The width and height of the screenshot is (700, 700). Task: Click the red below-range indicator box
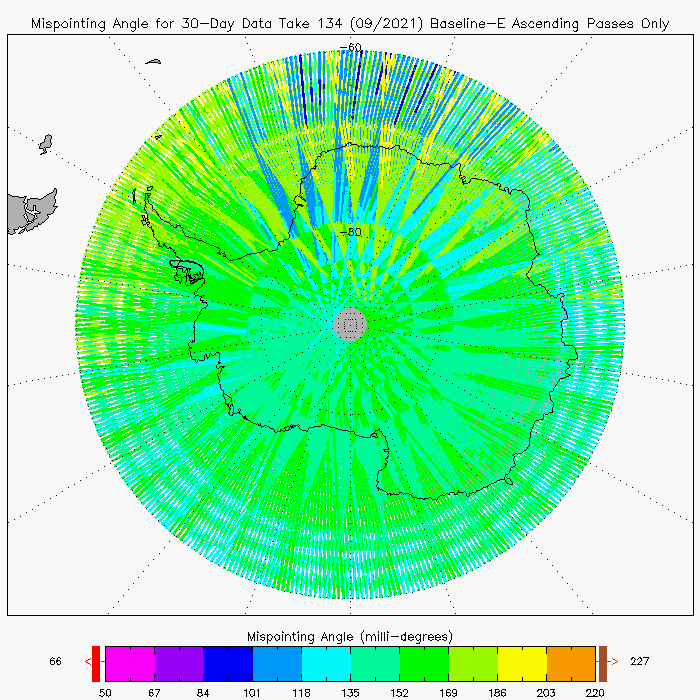[x=96, y=663]
